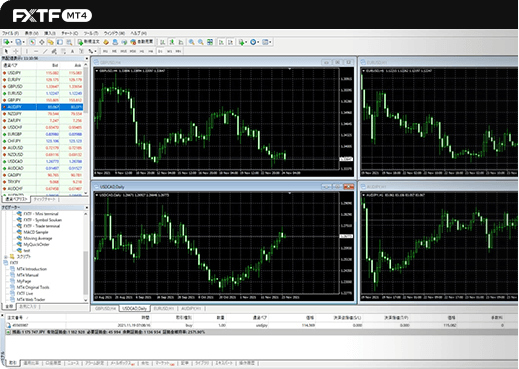Viewport: 519px width, 369px height.
Task: Sort by the 注文番号 column header
Action: (15, 318)
